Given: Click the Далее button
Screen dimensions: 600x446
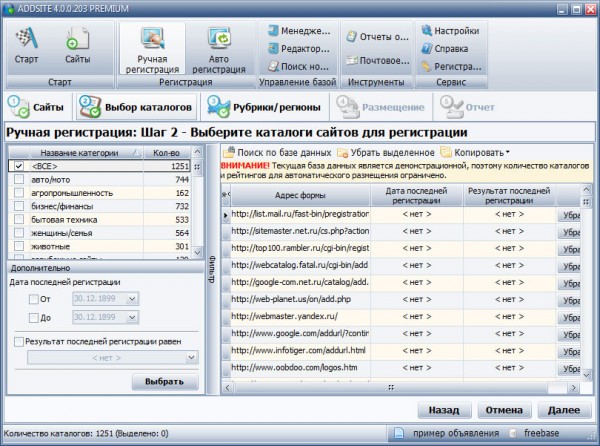Looking at the screenshot, I should pyautogui.click(x=564, y=410).
